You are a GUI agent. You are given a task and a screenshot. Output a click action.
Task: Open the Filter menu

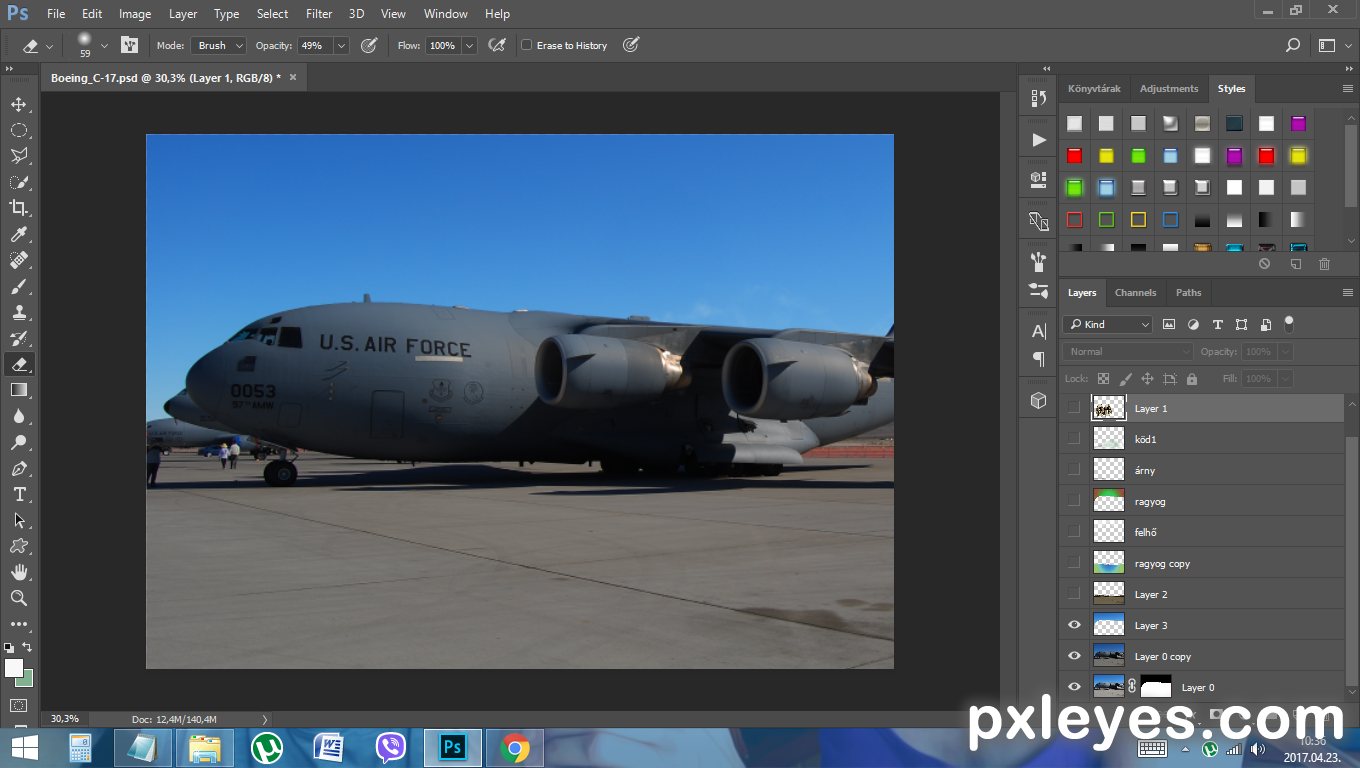tap(319, 14)
